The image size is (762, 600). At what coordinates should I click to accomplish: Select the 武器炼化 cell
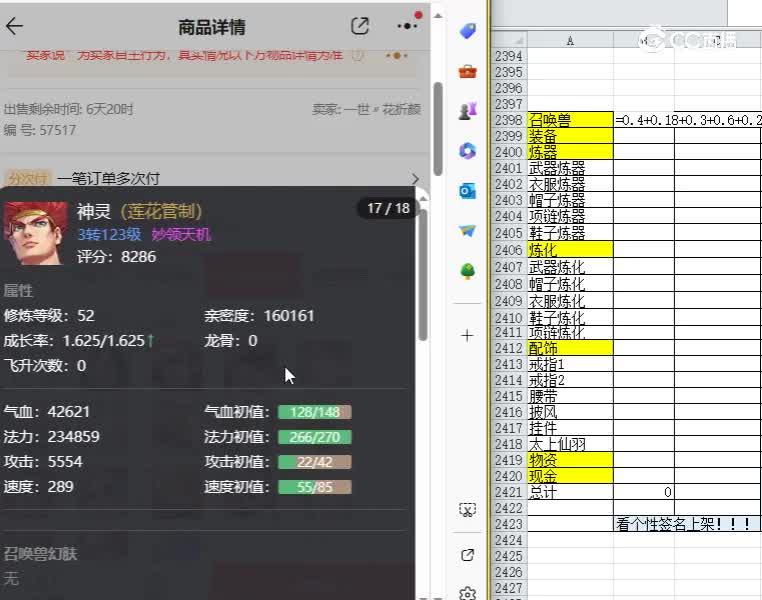[570, 267]
